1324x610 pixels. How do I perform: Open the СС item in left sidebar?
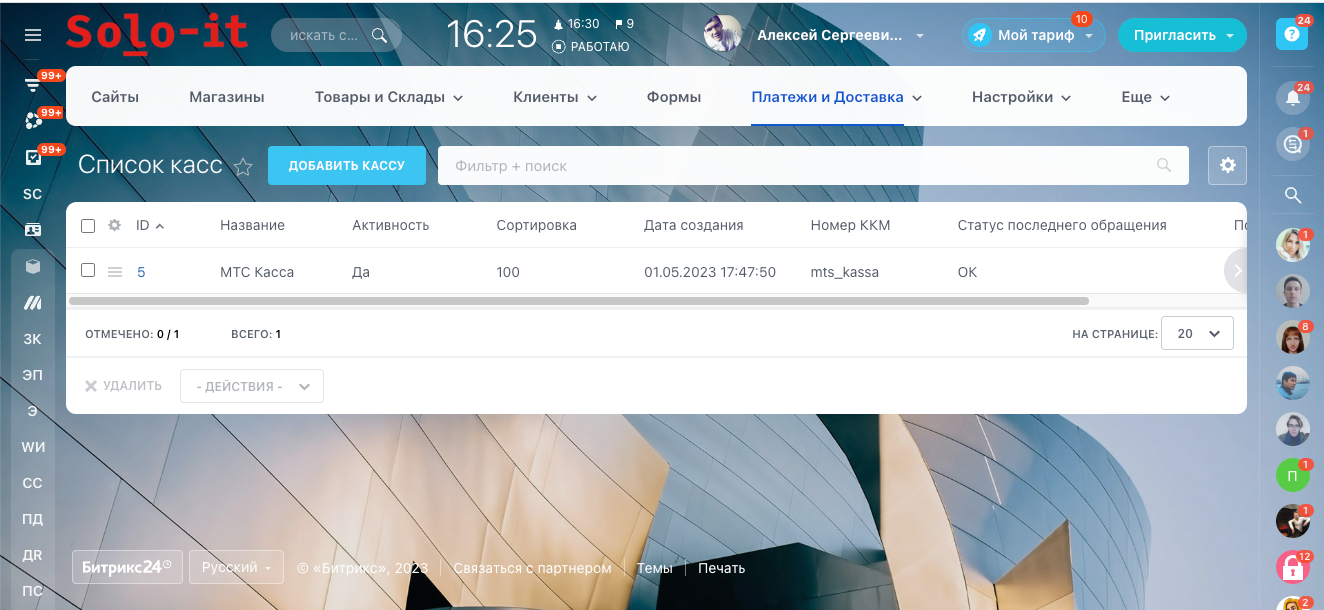[33, 483]
